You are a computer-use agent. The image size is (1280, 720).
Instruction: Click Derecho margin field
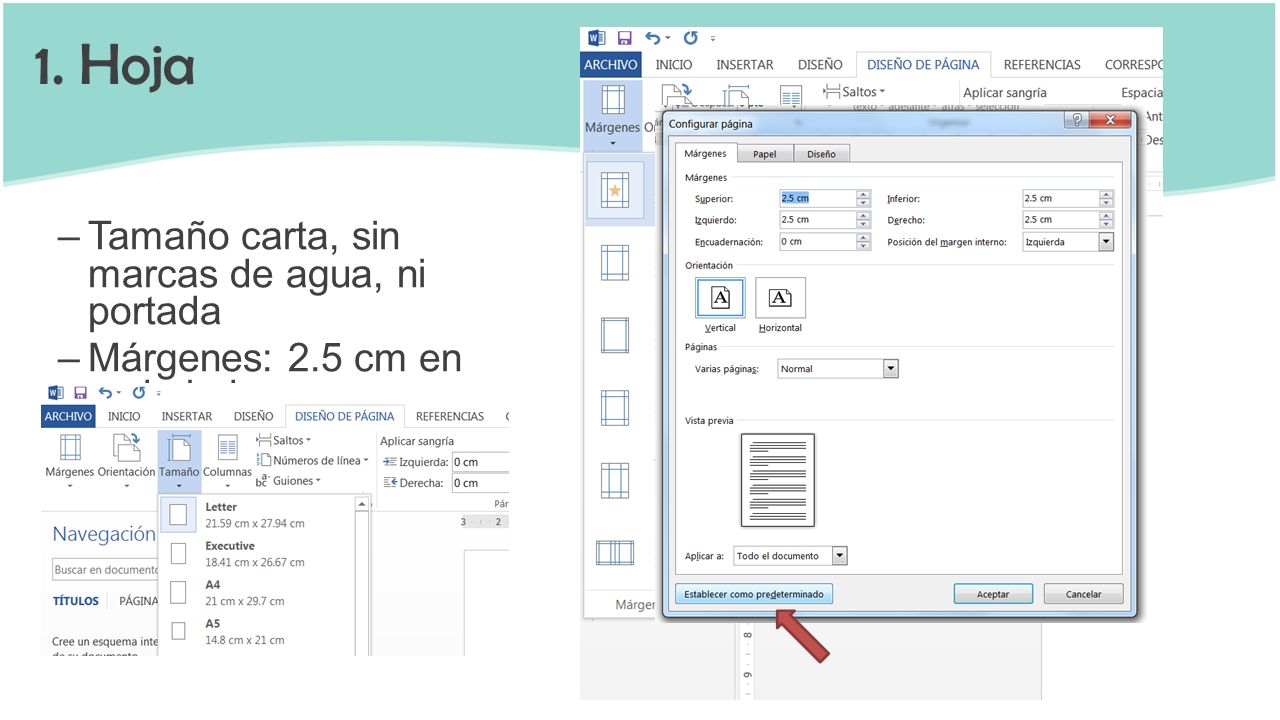[x=1060, y=220]
